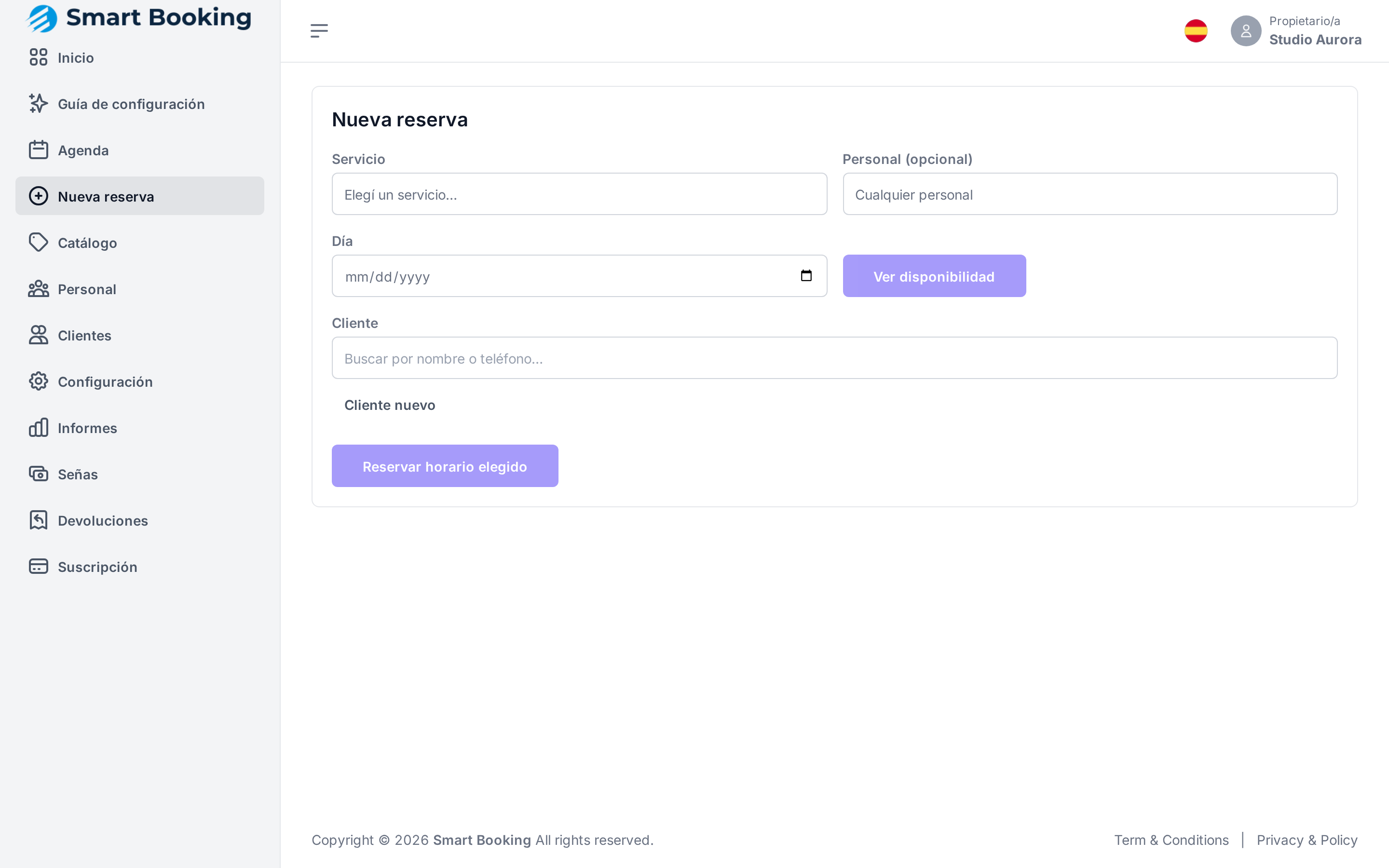Click the user avatar icon
Viewport: 1389px width, 868px height.
[x=1245, y=31]
